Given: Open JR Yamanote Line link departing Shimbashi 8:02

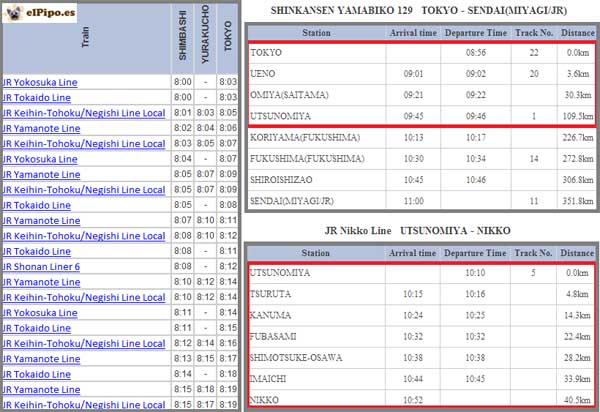Looking at the screenshot, I should pos(41,128).
